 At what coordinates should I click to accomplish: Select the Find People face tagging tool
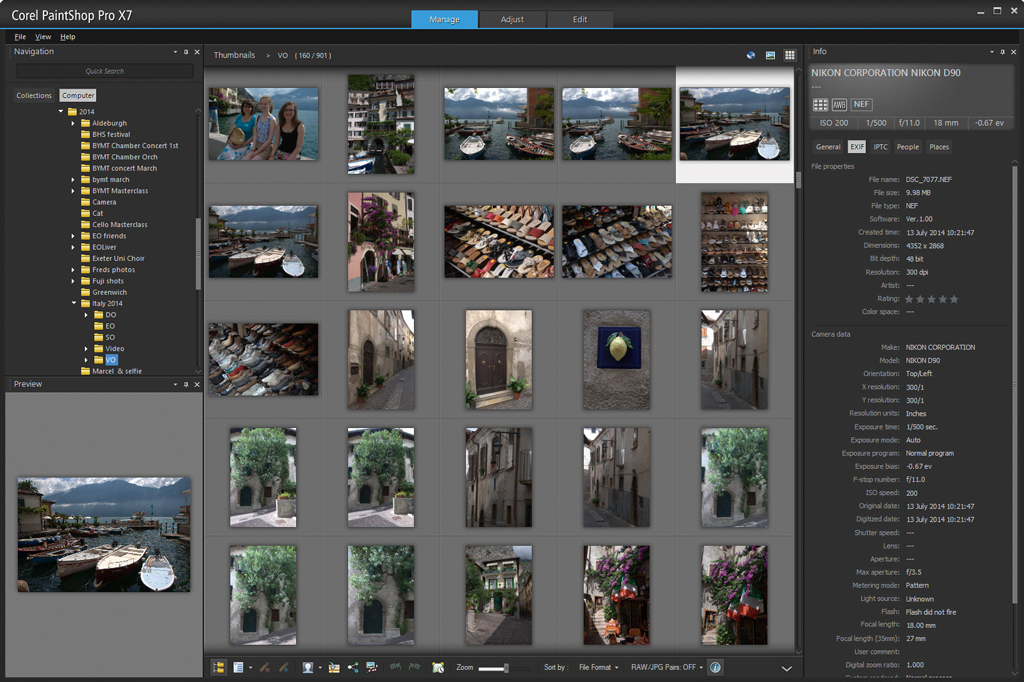point(309,667)
